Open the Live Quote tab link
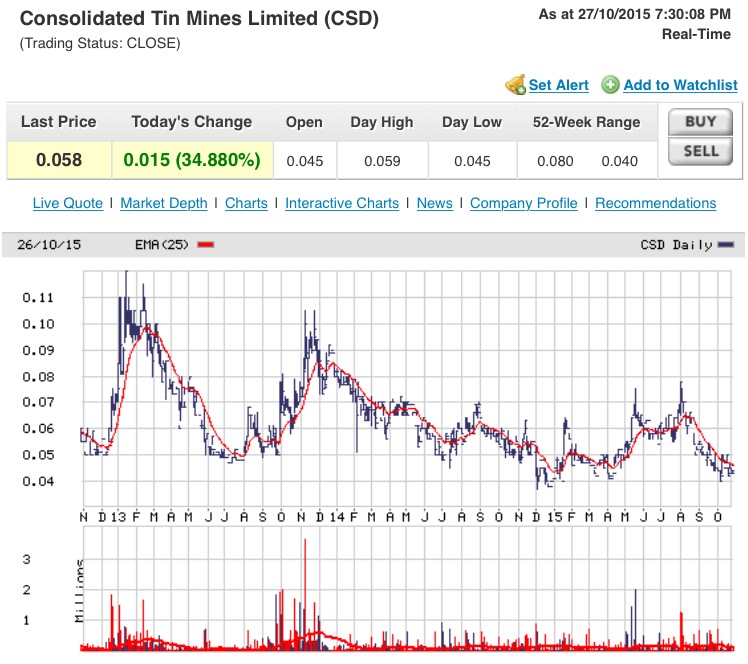 point(68,203)
